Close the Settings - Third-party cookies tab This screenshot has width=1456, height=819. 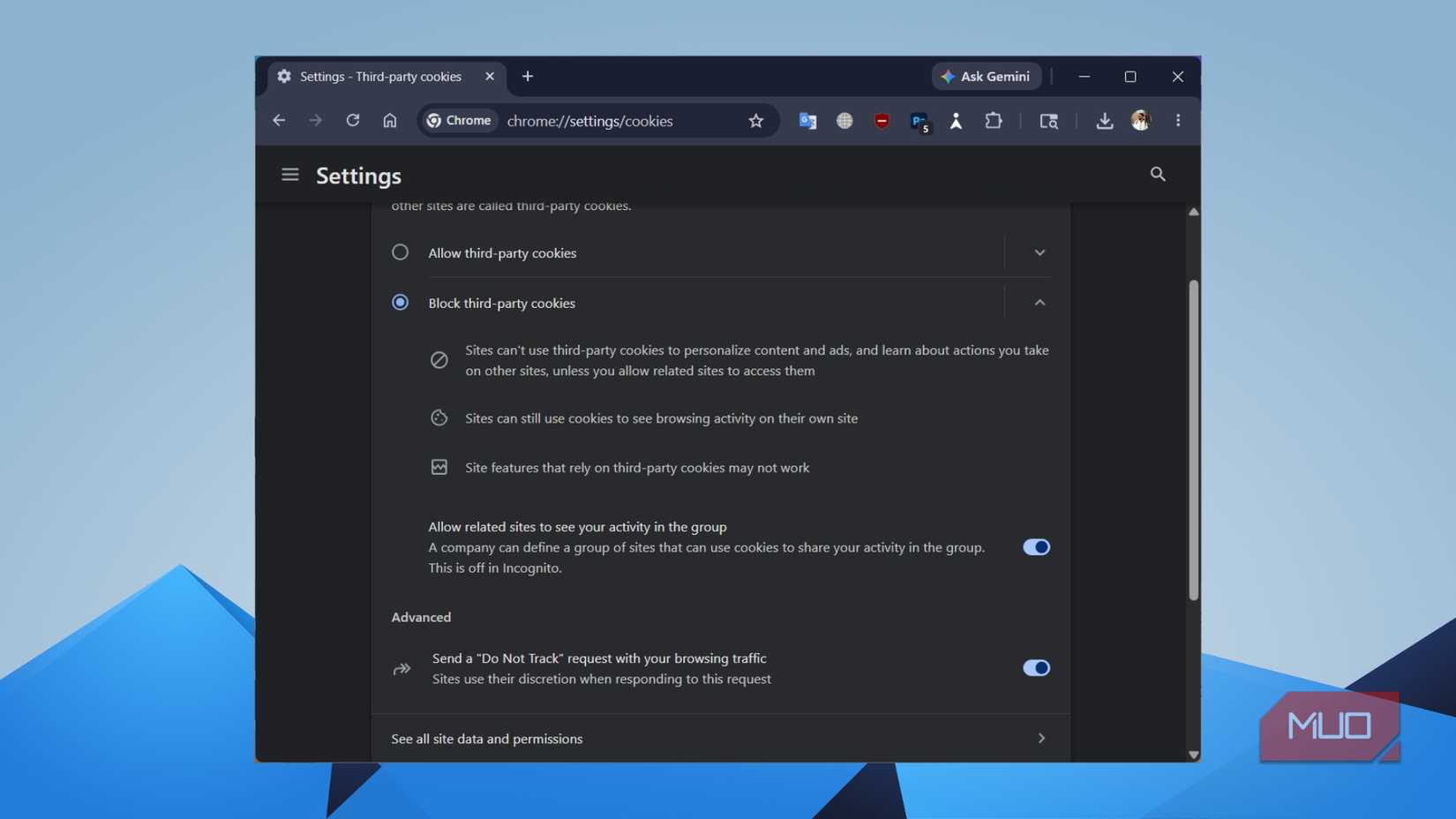(x=490, y=77)
